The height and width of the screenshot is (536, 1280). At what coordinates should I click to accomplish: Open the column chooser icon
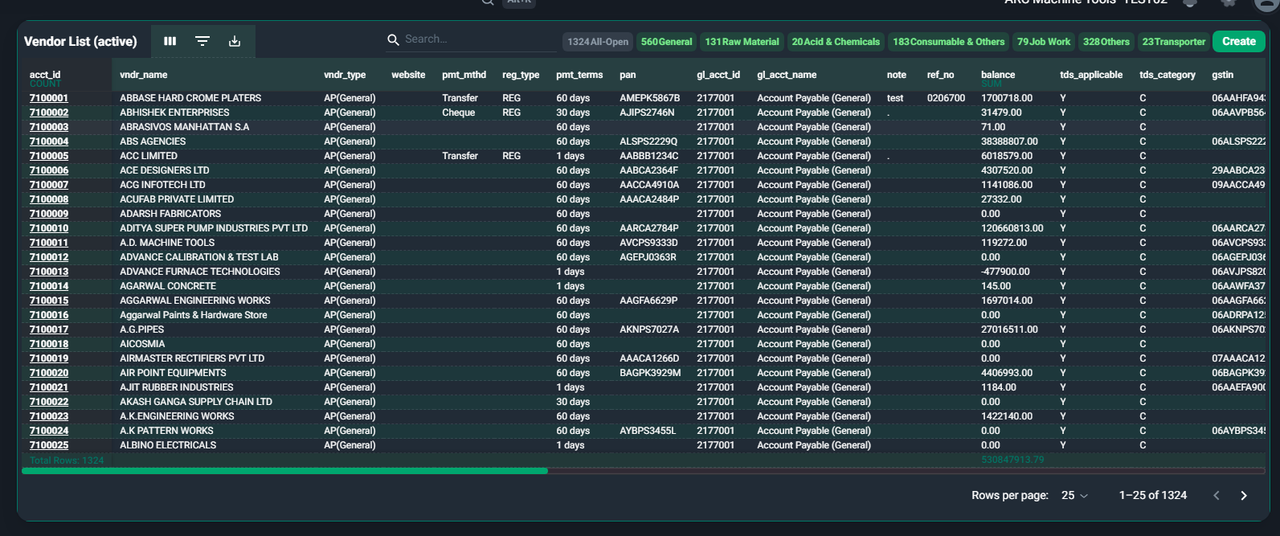coord(170,41)
